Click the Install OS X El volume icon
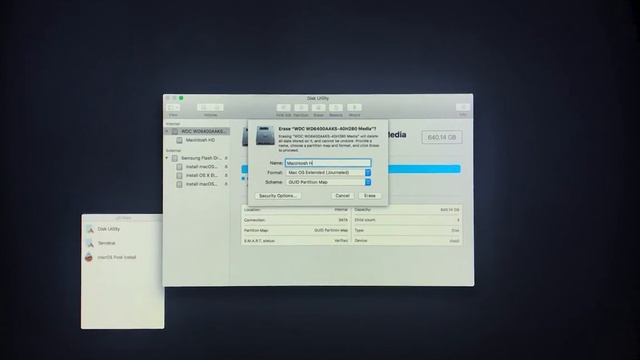 (179, 176)
